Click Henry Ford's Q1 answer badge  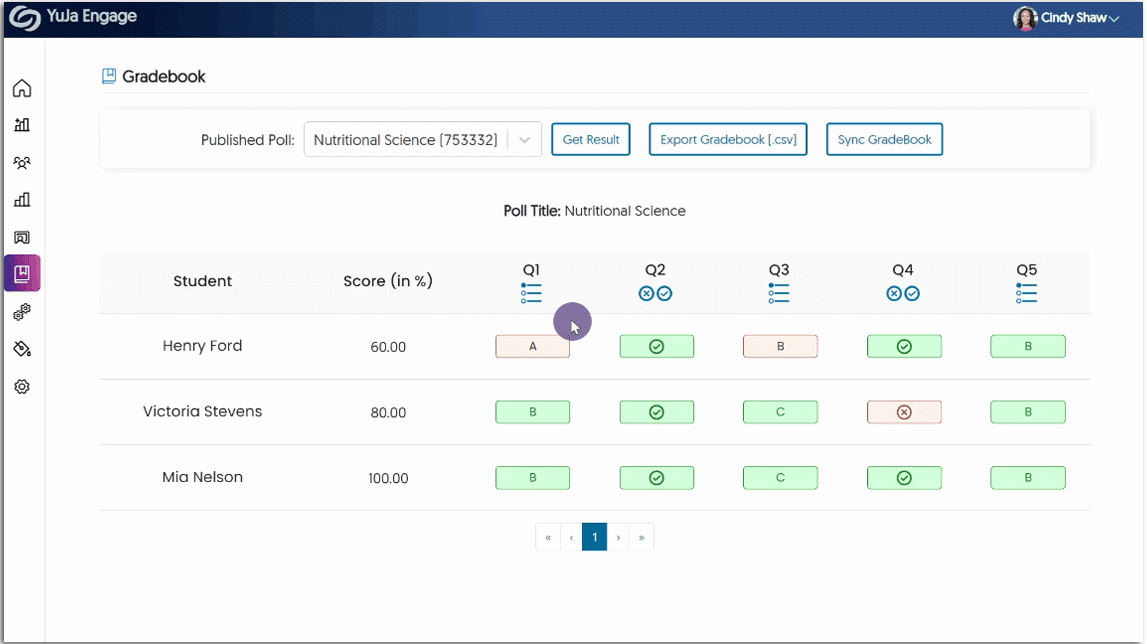click(532, 346)
